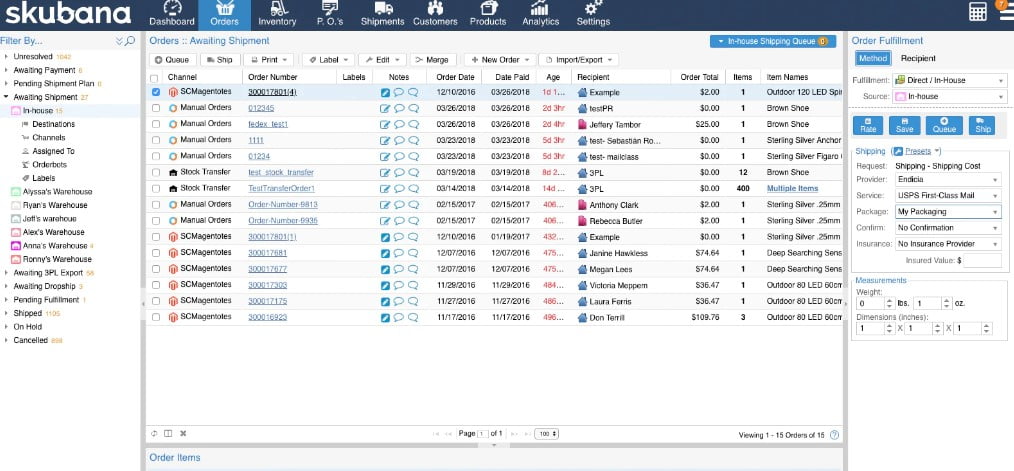
Task: Open the Dashboard section icon
Action: tap(171, 8)
